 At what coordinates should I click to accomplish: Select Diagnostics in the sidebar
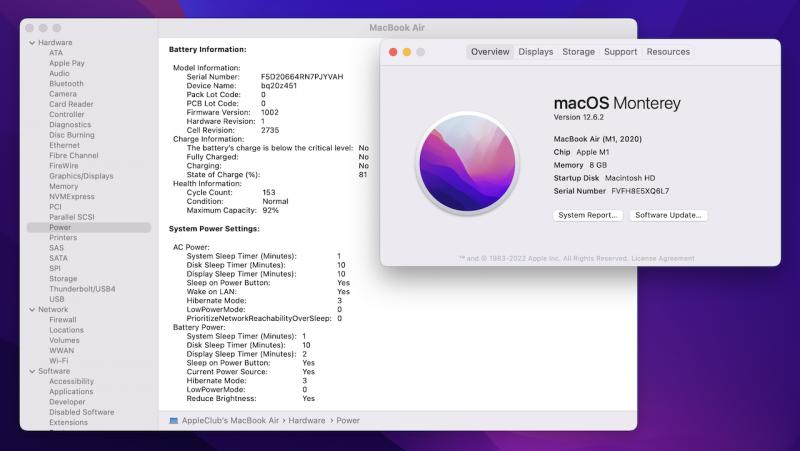coord(70,124)
